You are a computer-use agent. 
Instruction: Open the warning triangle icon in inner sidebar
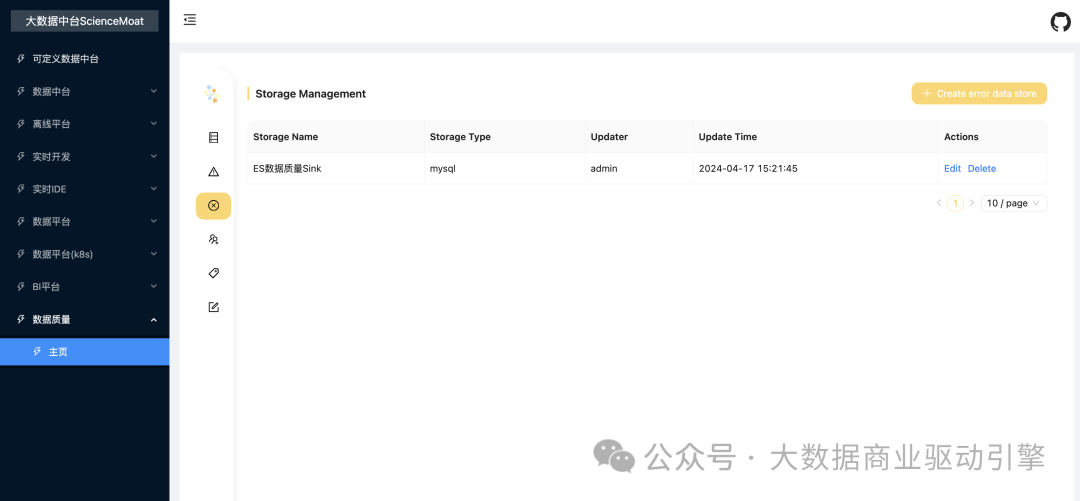click(x=214, y=172)
